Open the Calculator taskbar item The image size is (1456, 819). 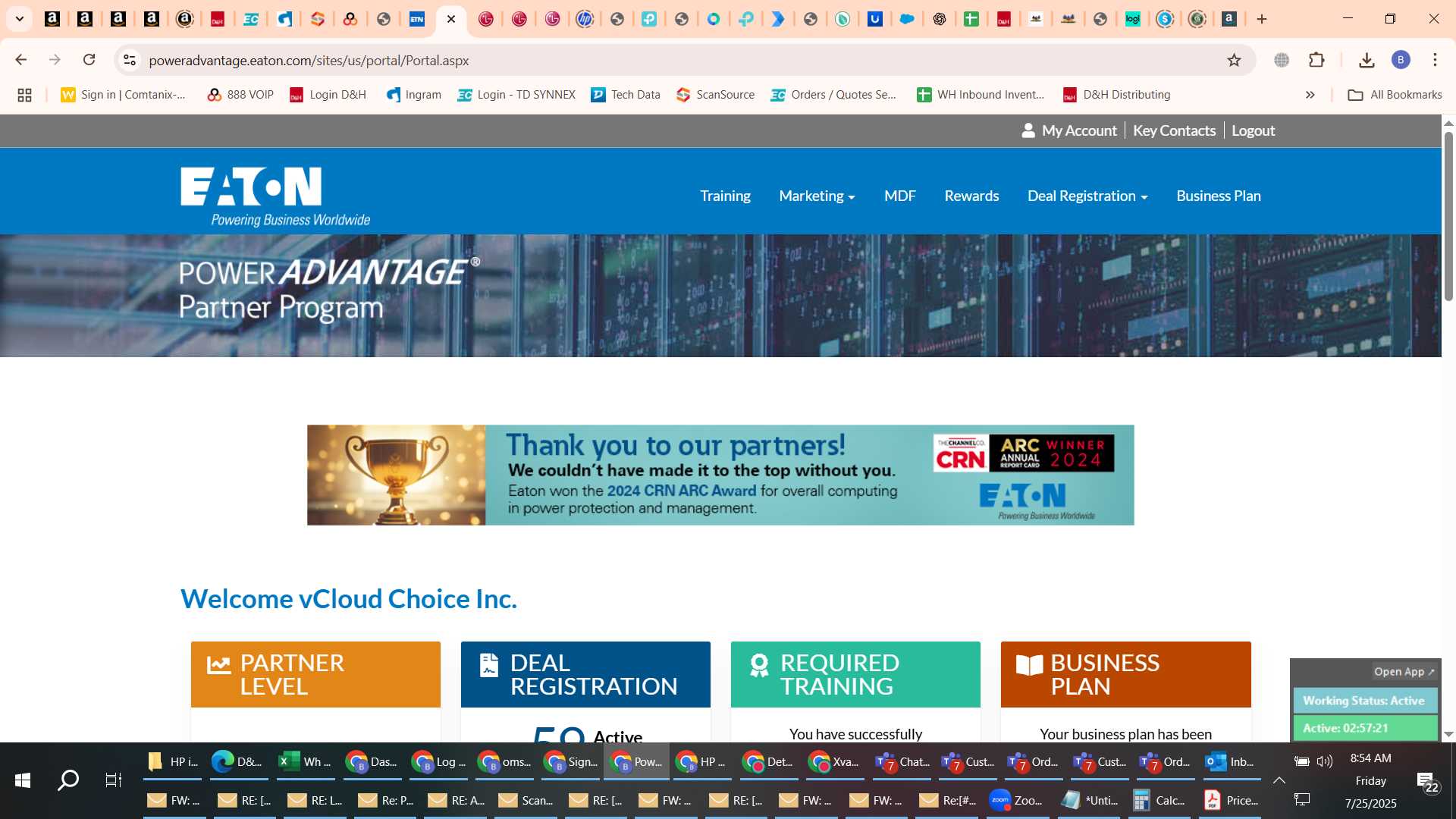point(1159,800)
